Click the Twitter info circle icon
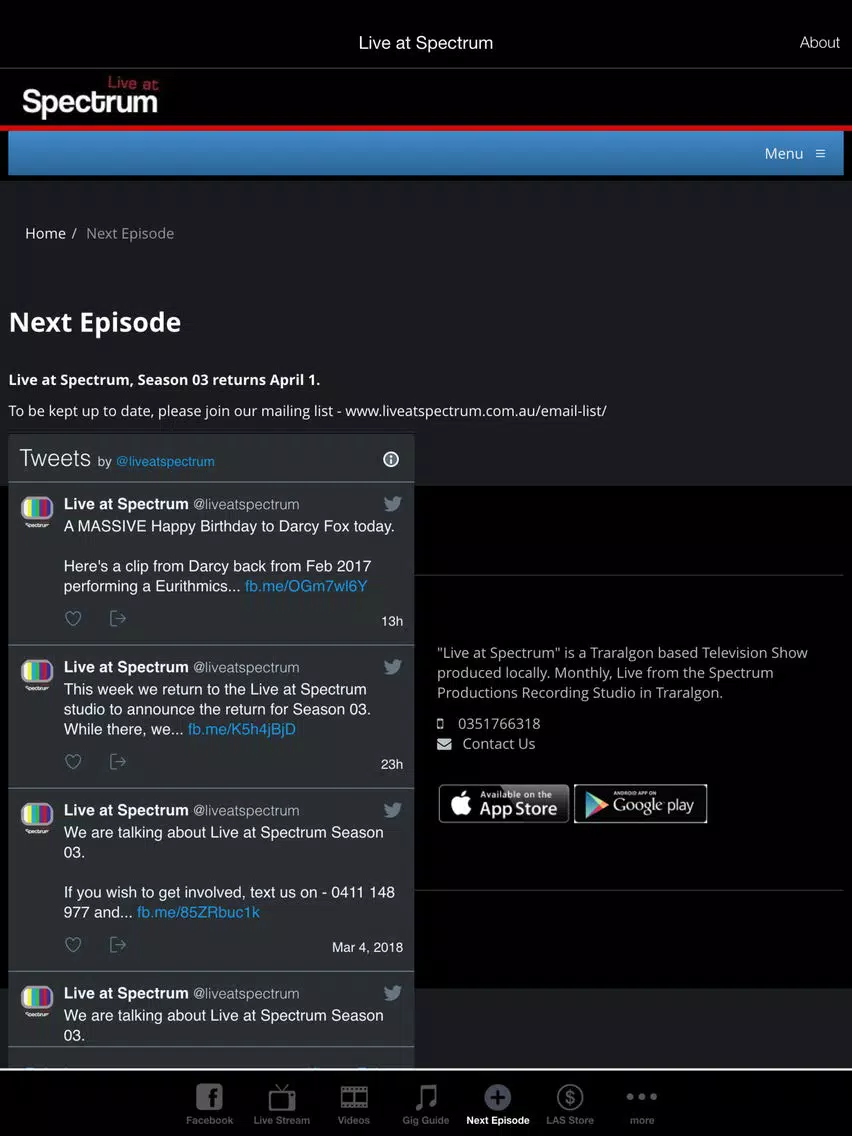 tap(390, 459)
